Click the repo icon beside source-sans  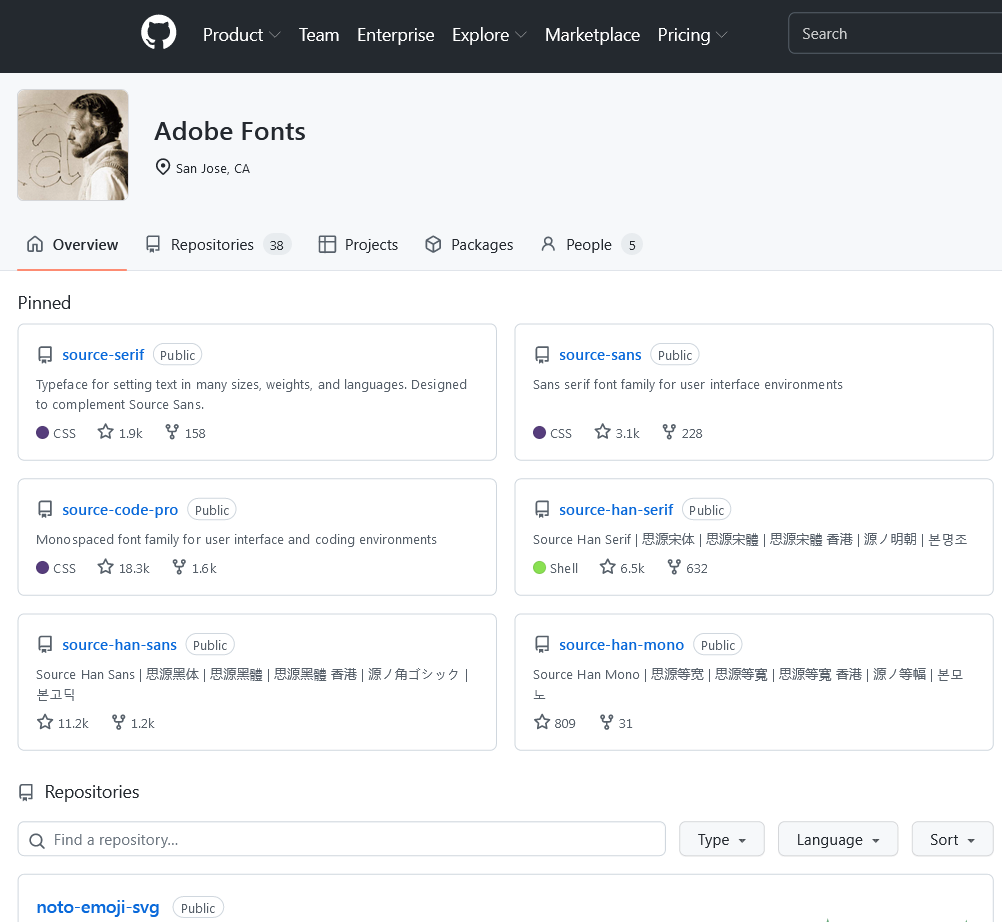[x=542, y=355]
